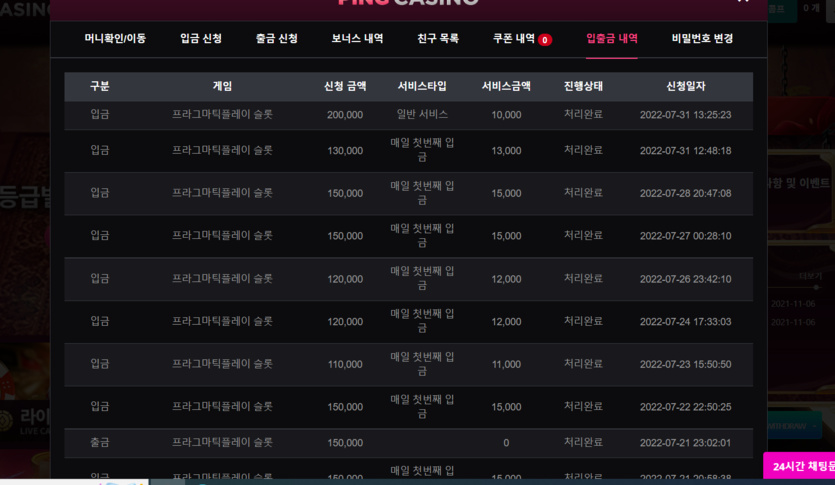
Task: Open the 24시간 채팅 chat button
Action: click(x=800, y=466)
